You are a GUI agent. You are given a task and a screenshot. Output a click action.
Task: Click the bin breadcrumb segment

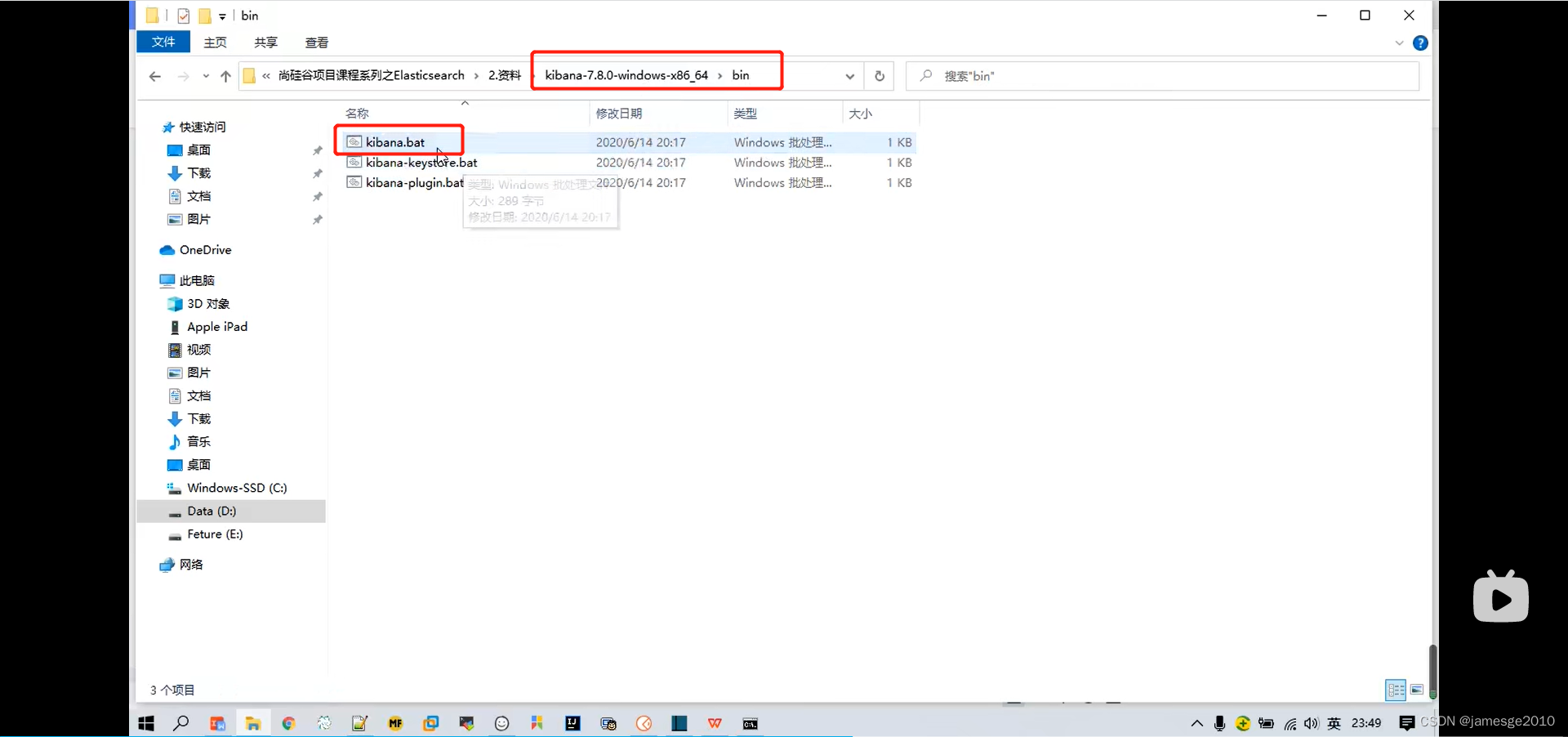click(741, 75)
